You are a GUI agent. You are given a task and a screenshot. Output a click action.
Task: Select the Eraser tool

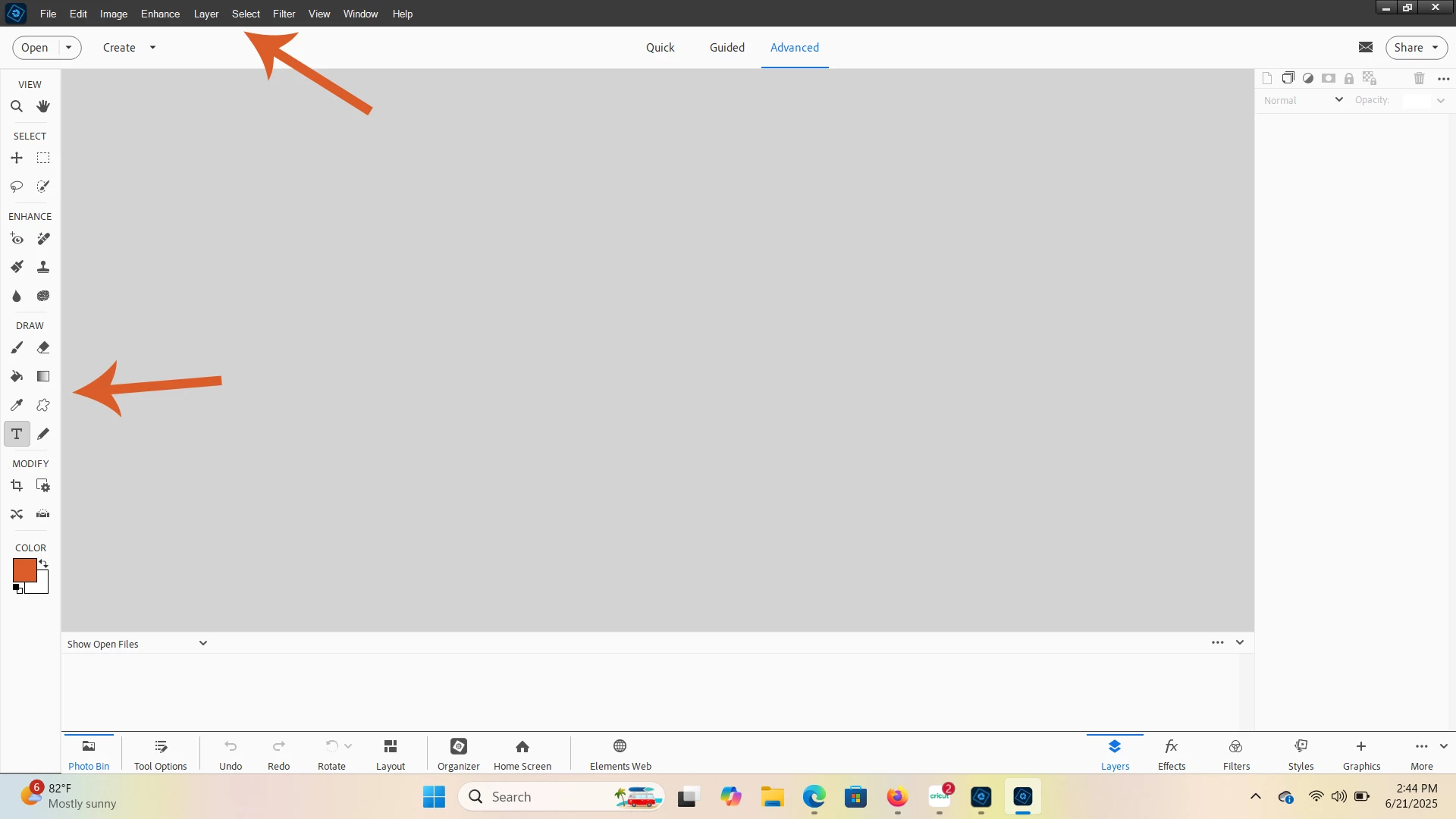(43, 348)
